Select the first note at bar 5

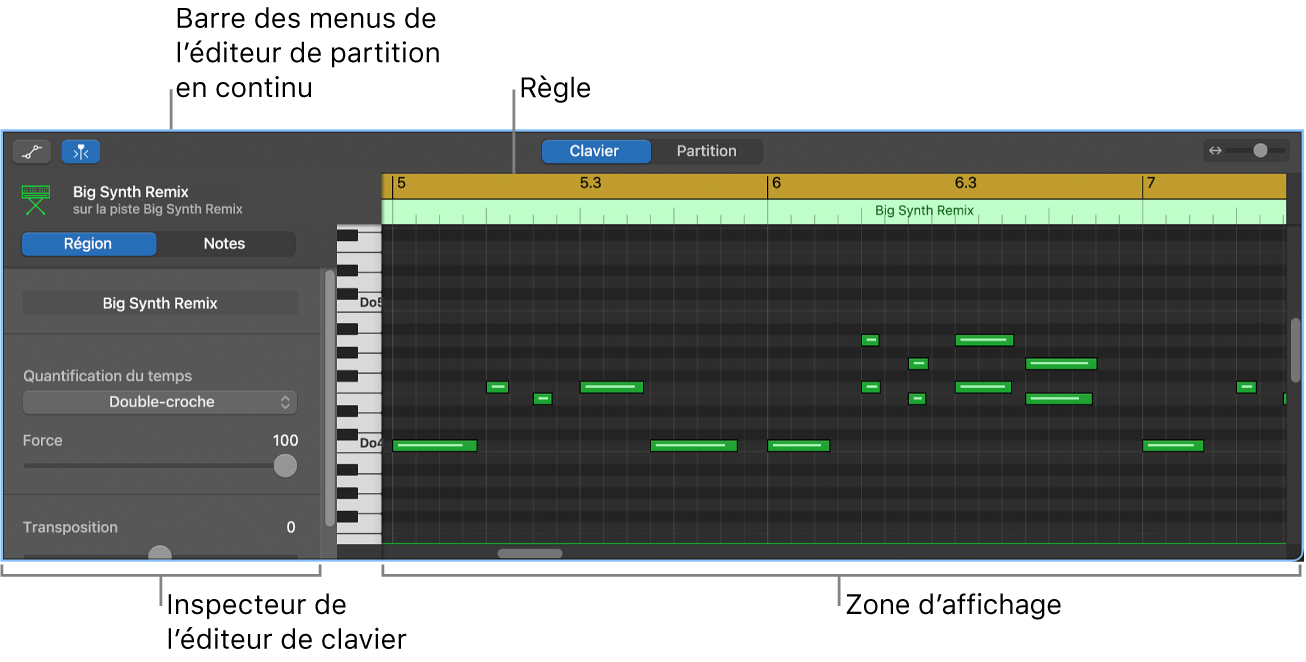(434, 446)
